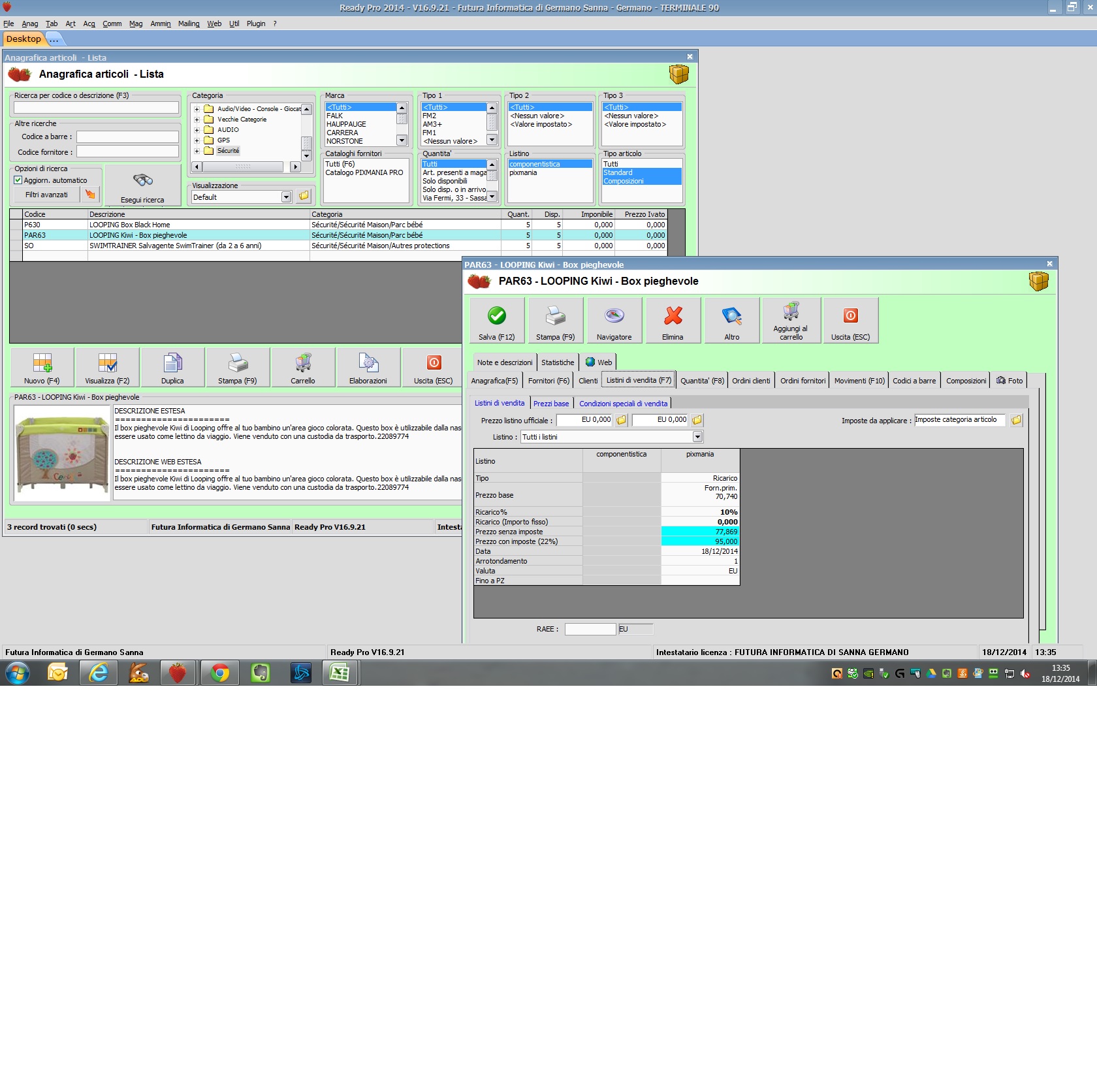The width and height of the screenshot is (1097, 1092).
Task: Open the Listino 'Tutti i listini' dropdown
Action: [x=697, y=437]
